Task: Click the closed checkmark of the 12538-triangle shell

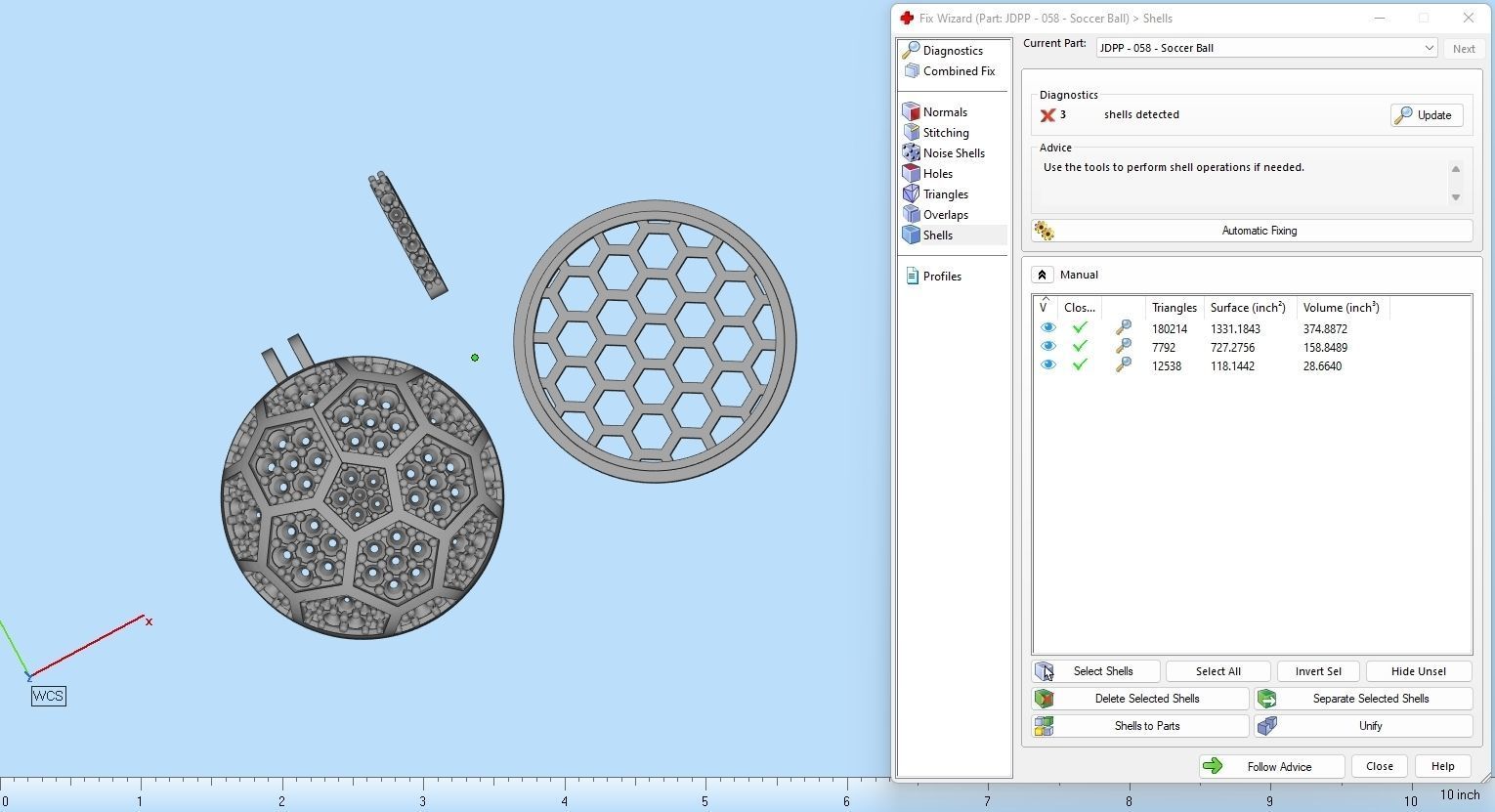Action: pyautogui.click(x=1080, y=365)
